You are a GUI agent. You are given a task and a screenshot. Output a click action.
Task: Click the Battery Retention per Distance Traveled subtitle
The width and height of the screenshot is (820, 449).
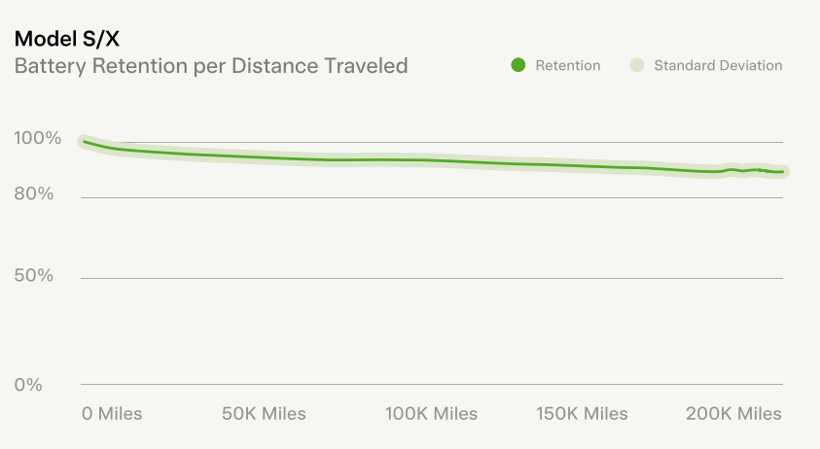tap(211, 66)
